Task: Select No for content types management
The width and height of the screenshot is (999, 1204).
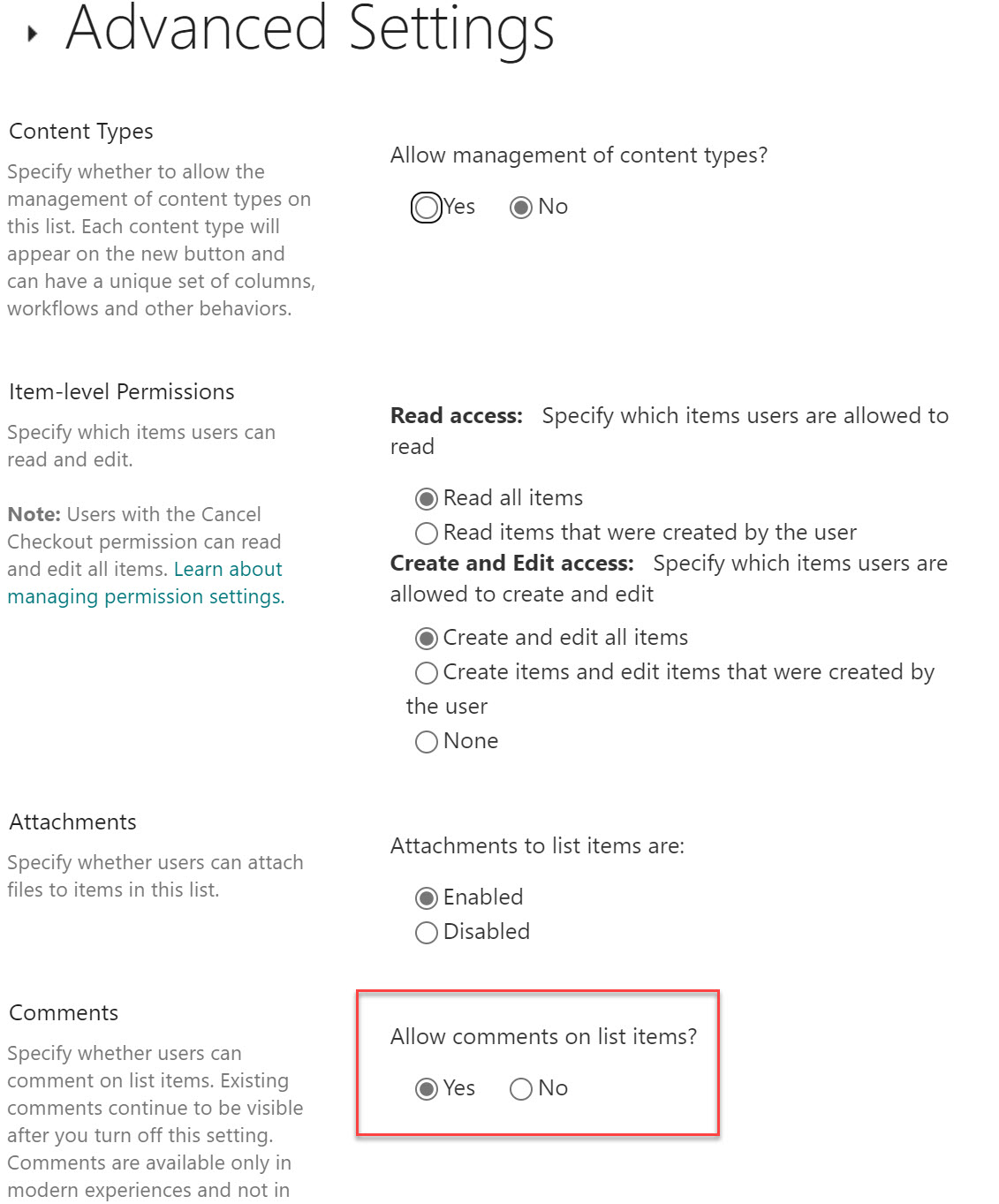Action: pyautogui.click(x=521, y=208)
